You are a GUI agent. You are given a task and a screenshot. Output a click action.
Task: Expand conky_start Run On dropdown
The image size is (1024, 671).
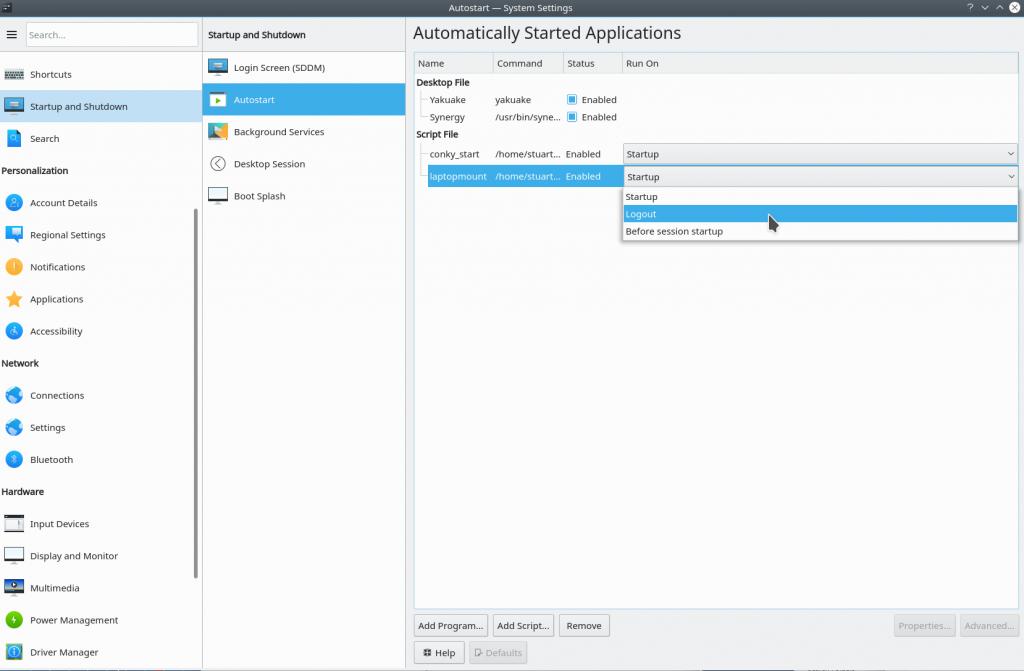[x=820, y=154]
